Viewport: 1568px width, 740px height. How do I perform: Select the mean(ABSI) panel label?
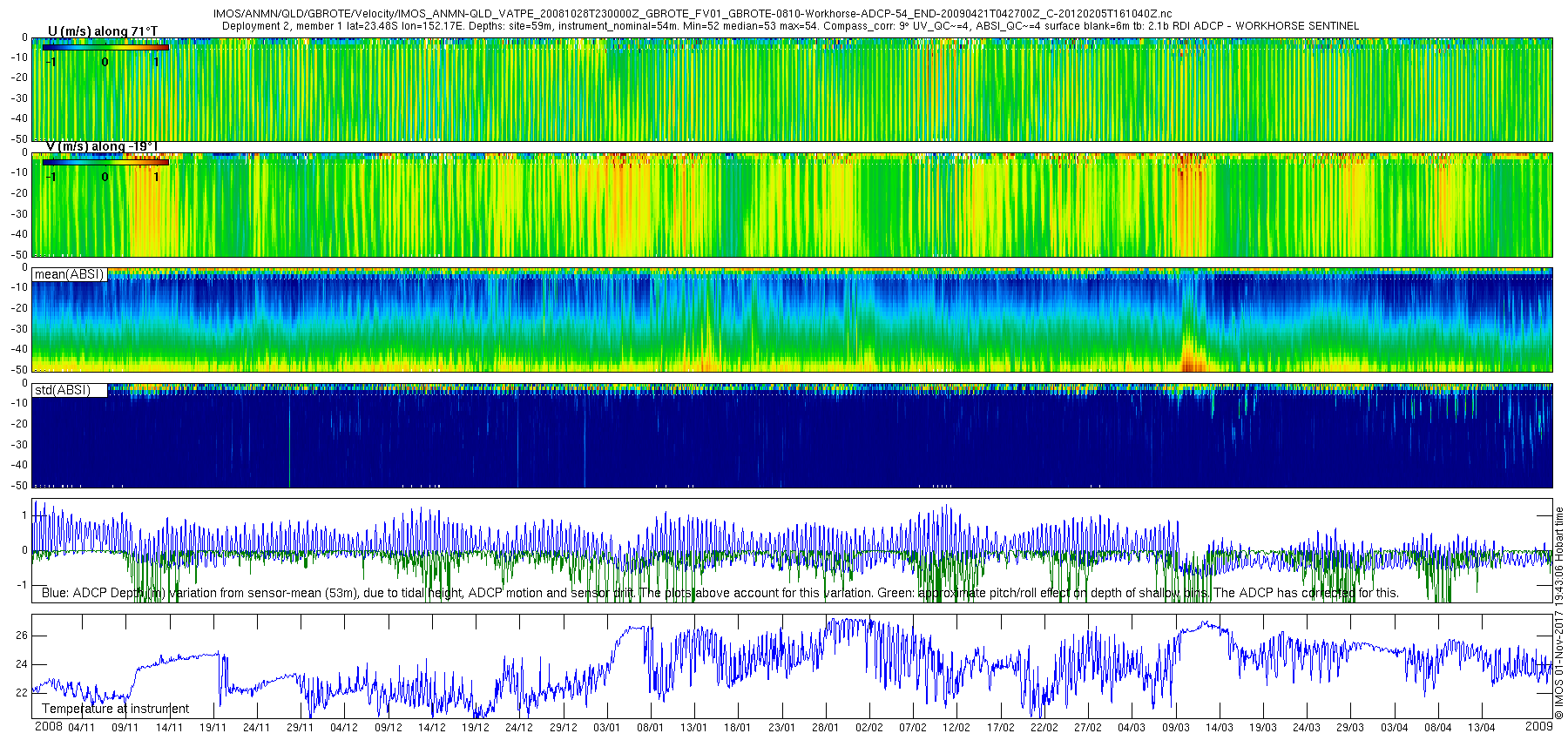coord(69,274)
